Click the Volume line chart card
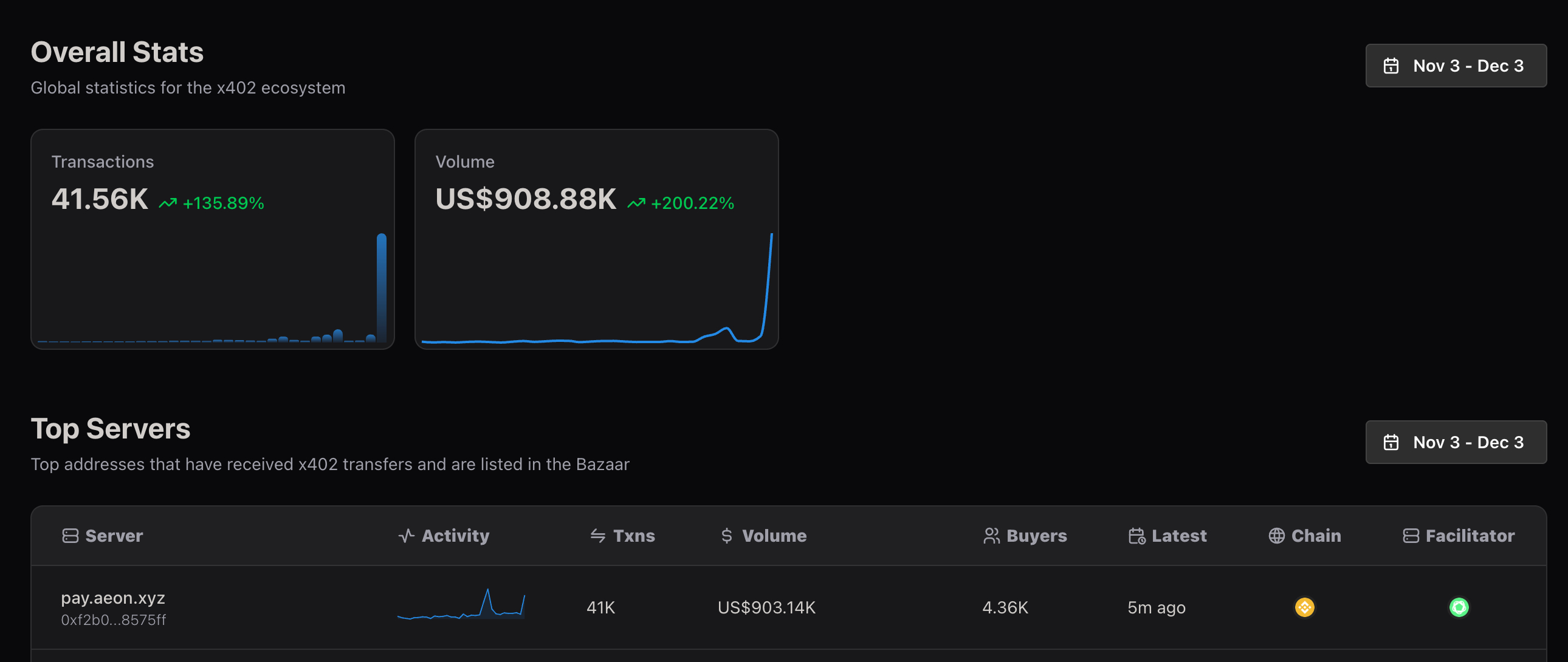This screenshot has height=662, width=1568. [596, 280]
